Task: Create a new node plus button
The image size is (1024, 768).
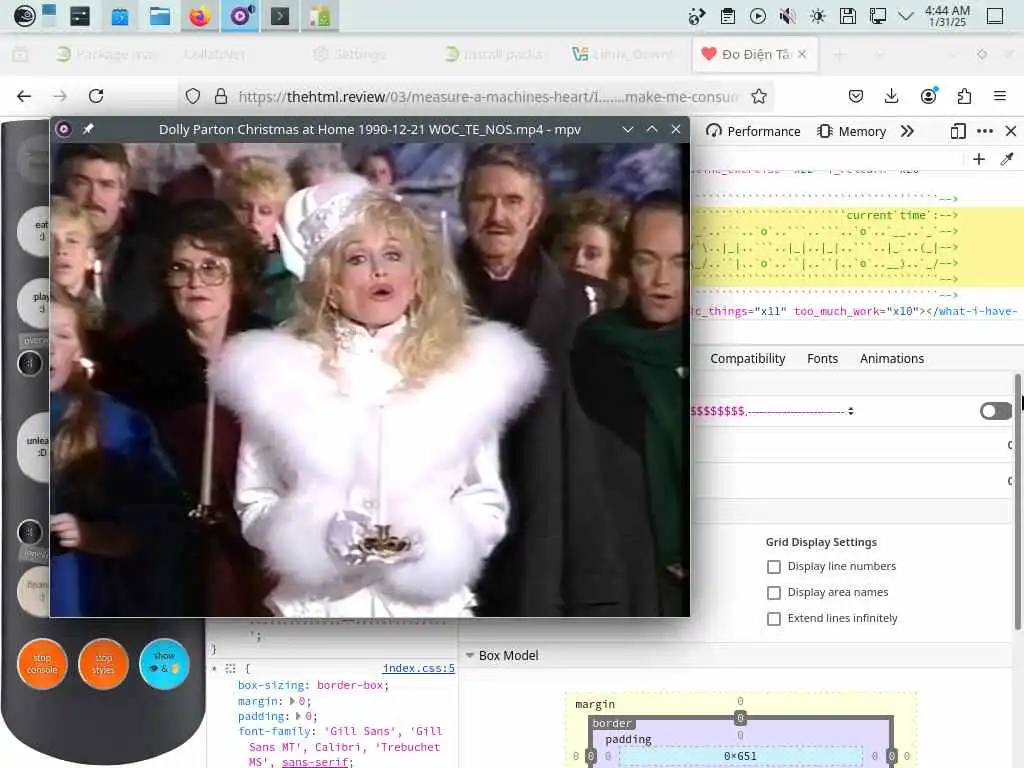Action: [979, 159]
